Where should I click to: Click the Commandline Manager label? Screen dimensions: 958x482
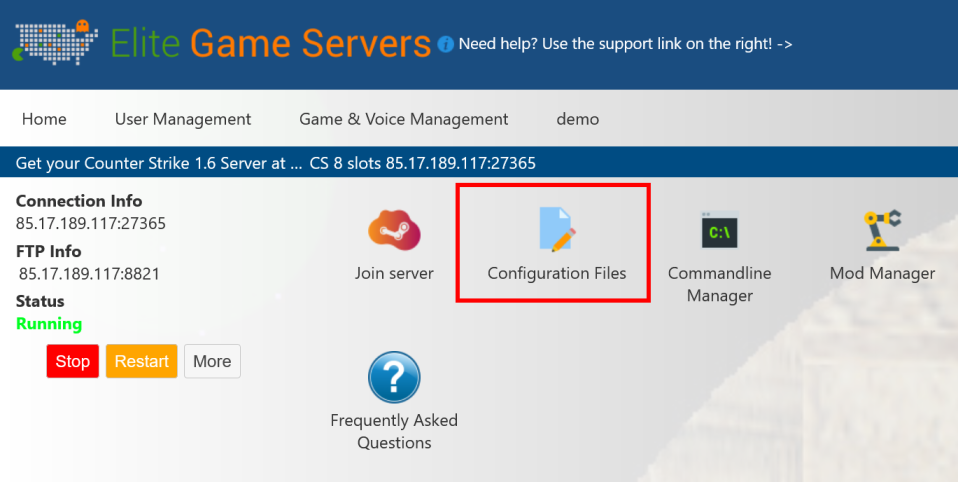(x=719, y=284)
